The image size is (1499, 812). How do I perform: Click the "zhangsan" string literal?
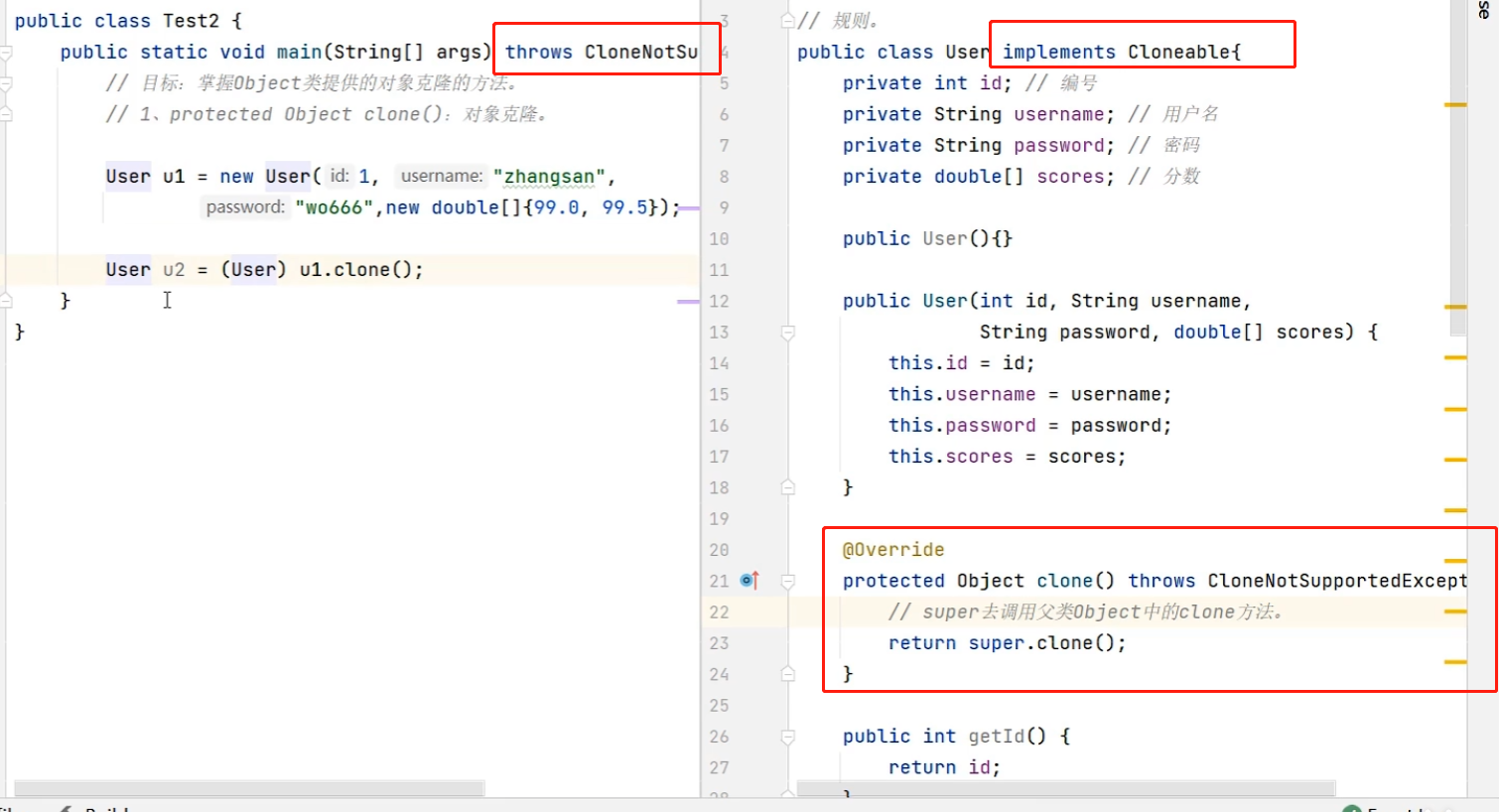[x=549, y=177]
